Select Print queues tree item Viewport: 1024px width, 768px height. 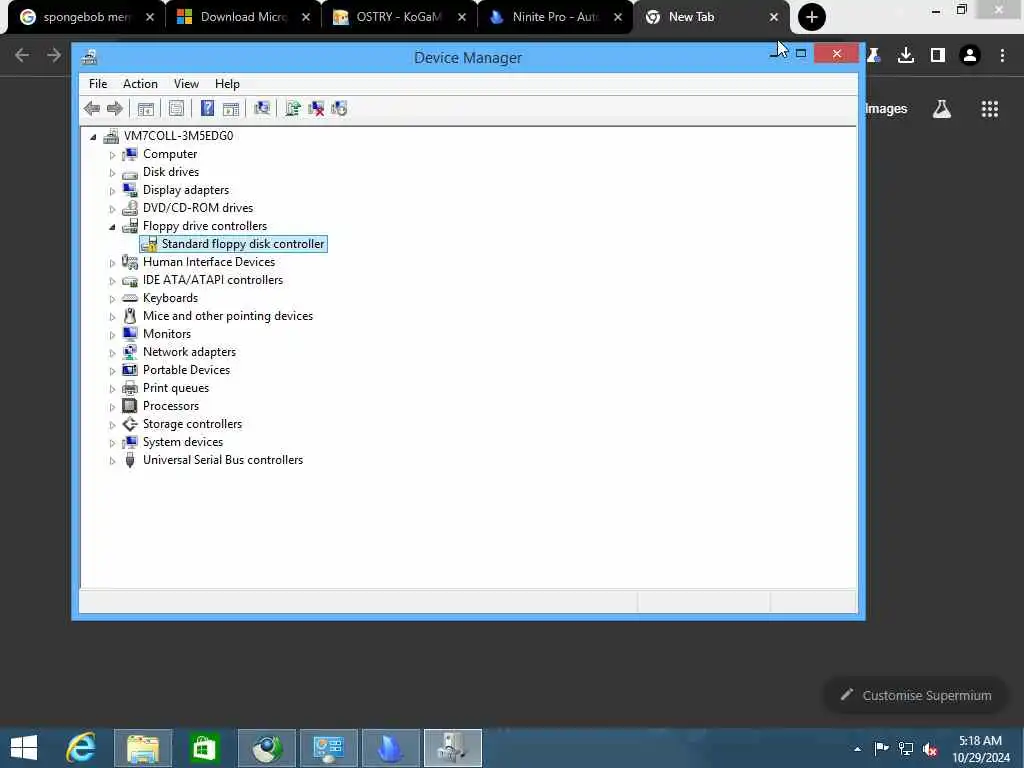[x=176, y=388]
